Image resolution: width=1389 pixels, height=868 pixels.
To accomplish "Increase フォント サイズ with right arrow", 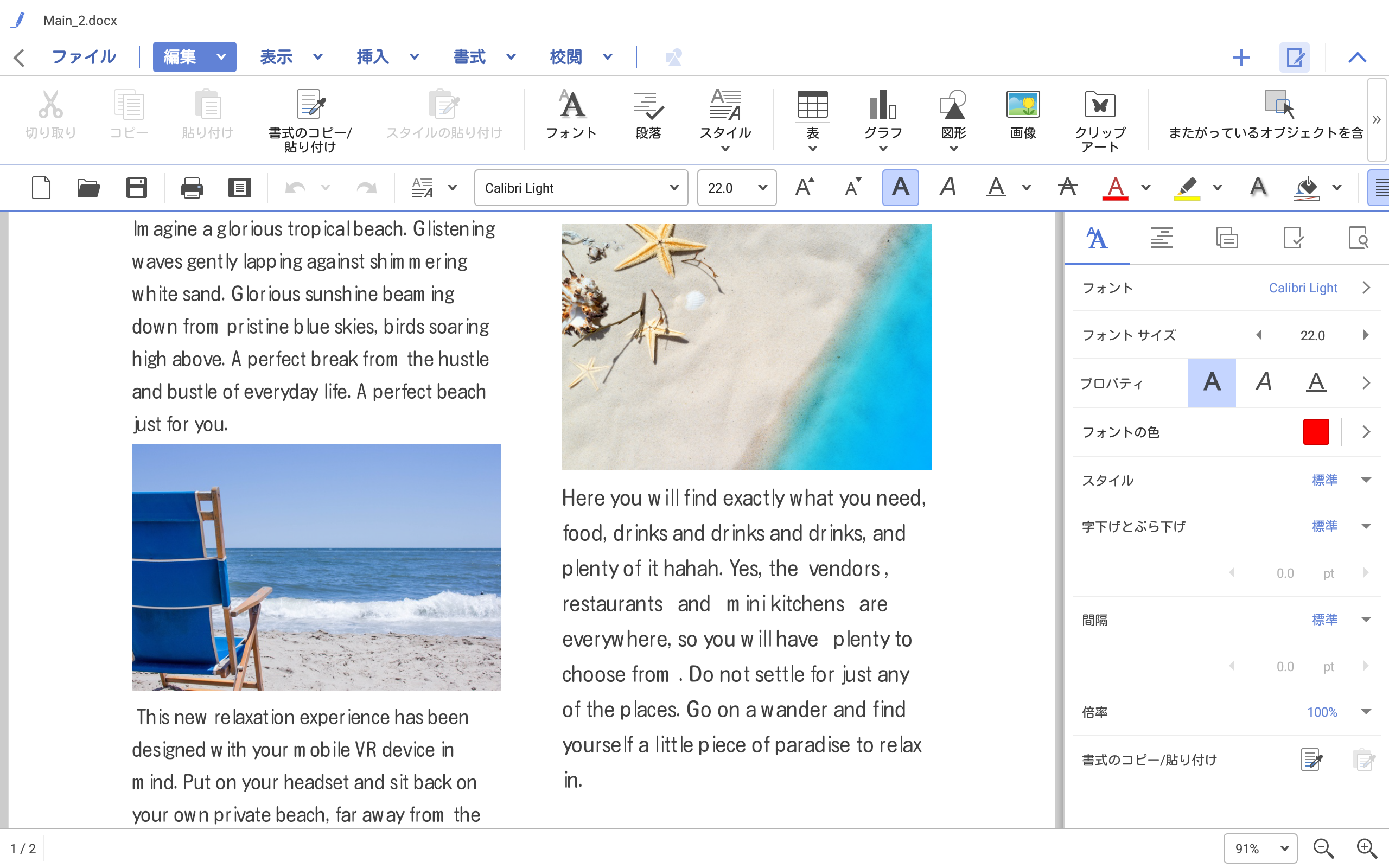I will pyautogui.click(x=1366, y=335).
